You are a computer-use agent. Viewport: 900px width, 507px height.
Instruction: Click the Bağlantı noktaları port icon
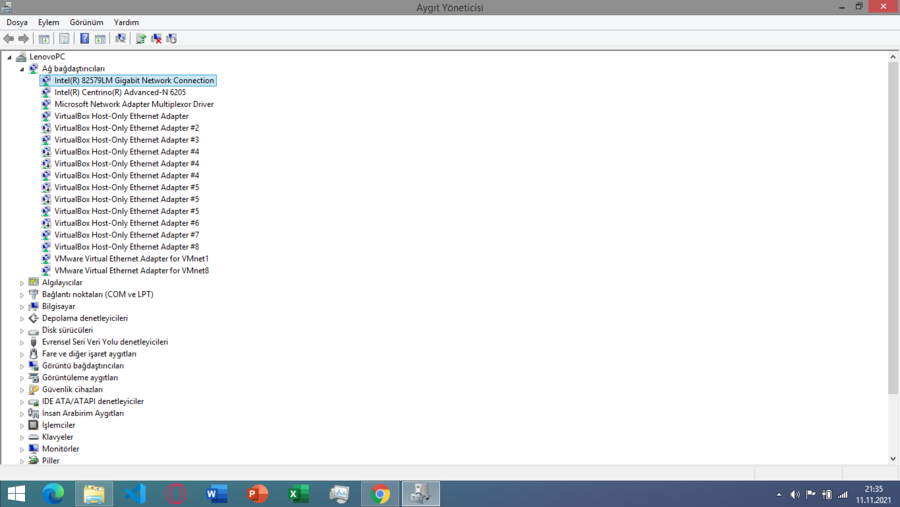click(33, 294)
